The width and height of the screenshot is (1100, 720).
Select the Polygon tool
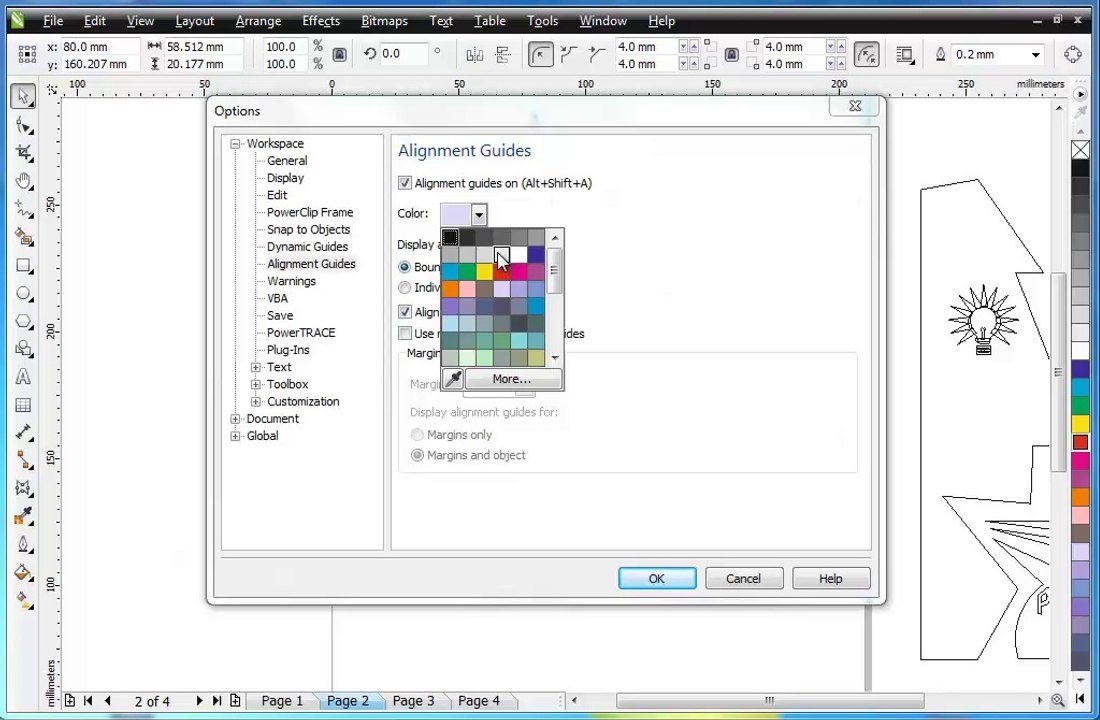pyautogui.click(x=23, y=321)
